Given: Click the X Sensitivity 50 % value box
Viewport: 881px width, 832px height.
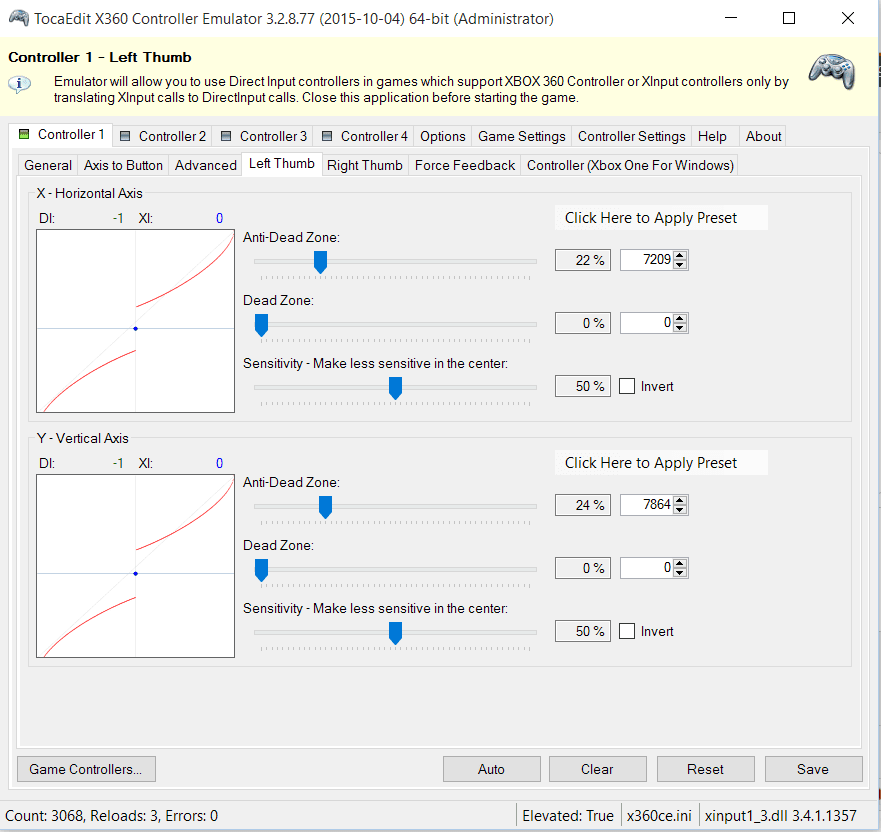Looking at the screenshot, I should coord(583,386).
